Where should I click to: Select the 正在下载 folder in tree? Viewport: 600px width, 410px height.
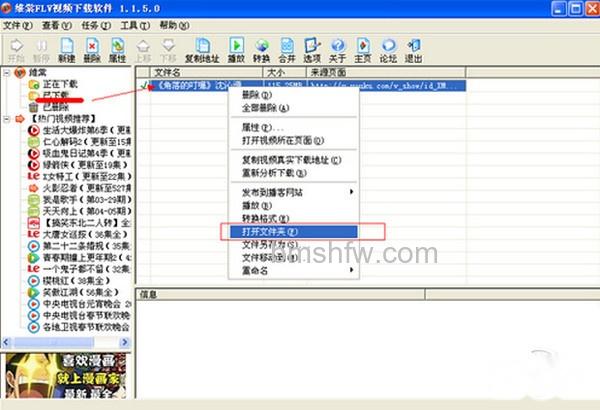(x=54, y=84)
